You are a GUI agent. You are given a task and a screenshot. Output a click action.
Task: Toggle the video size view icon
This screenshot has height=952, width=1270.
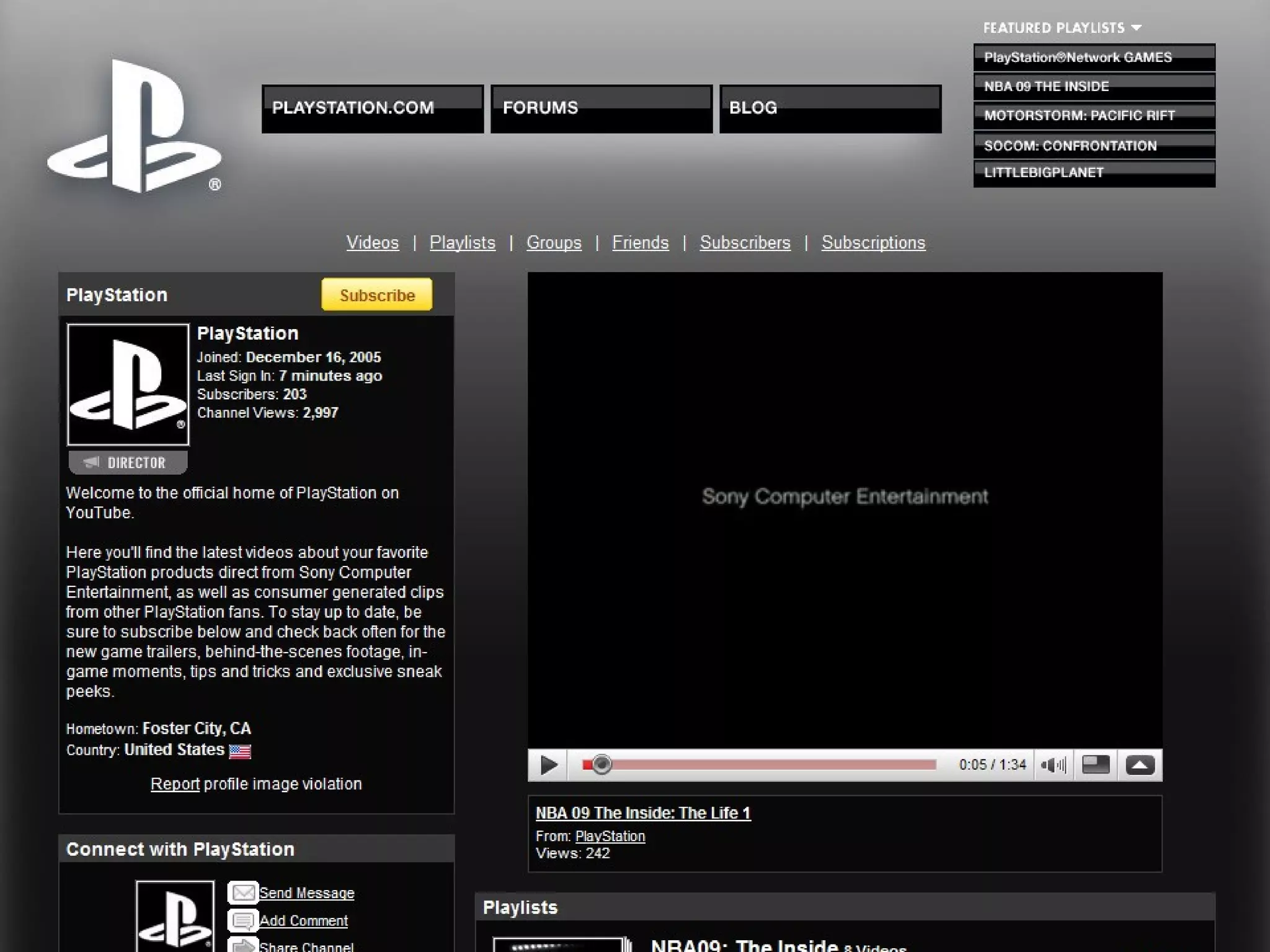click(1095, 765)
